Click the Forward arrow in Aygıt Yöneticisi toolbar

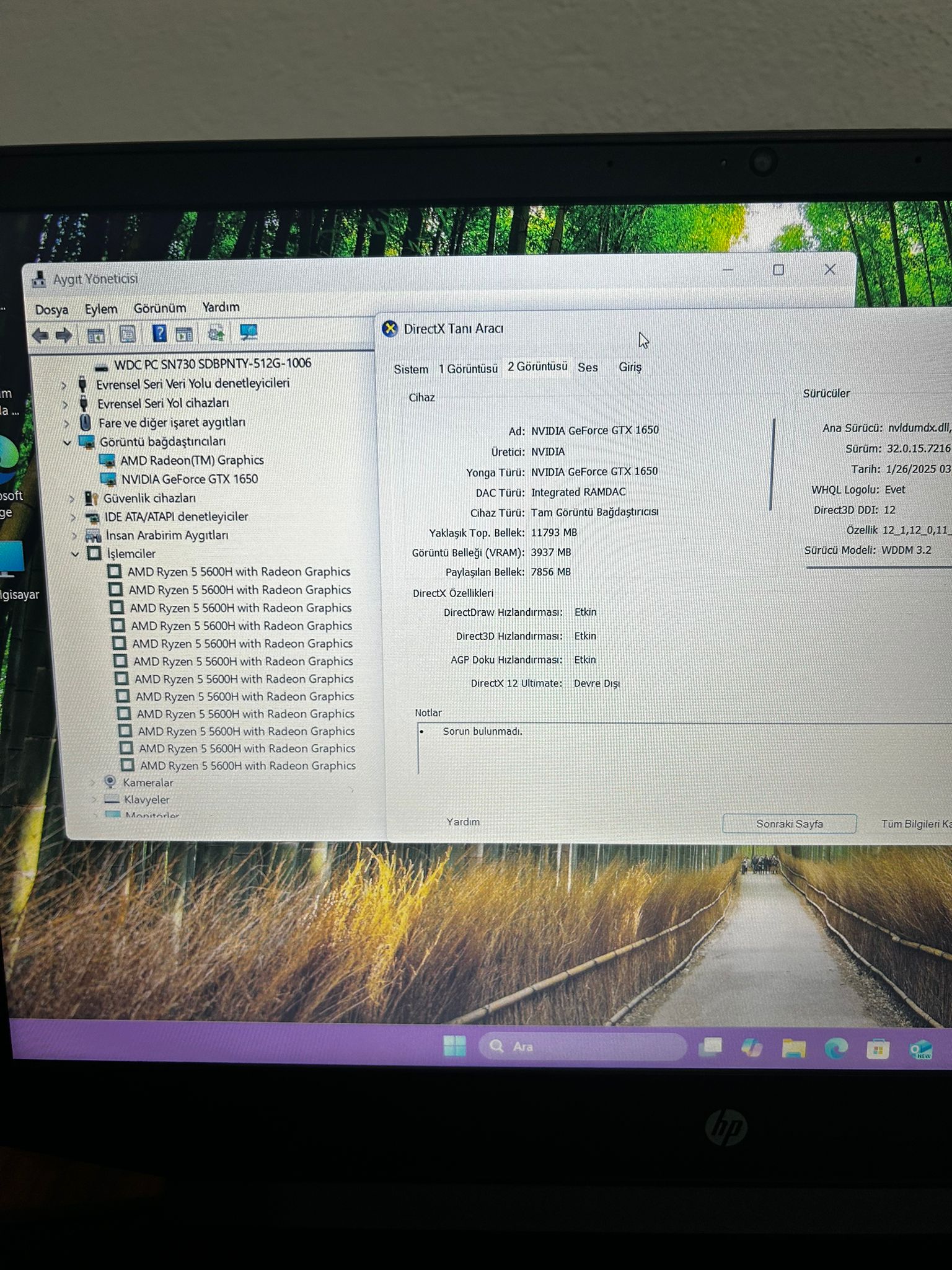coord(63,336)
